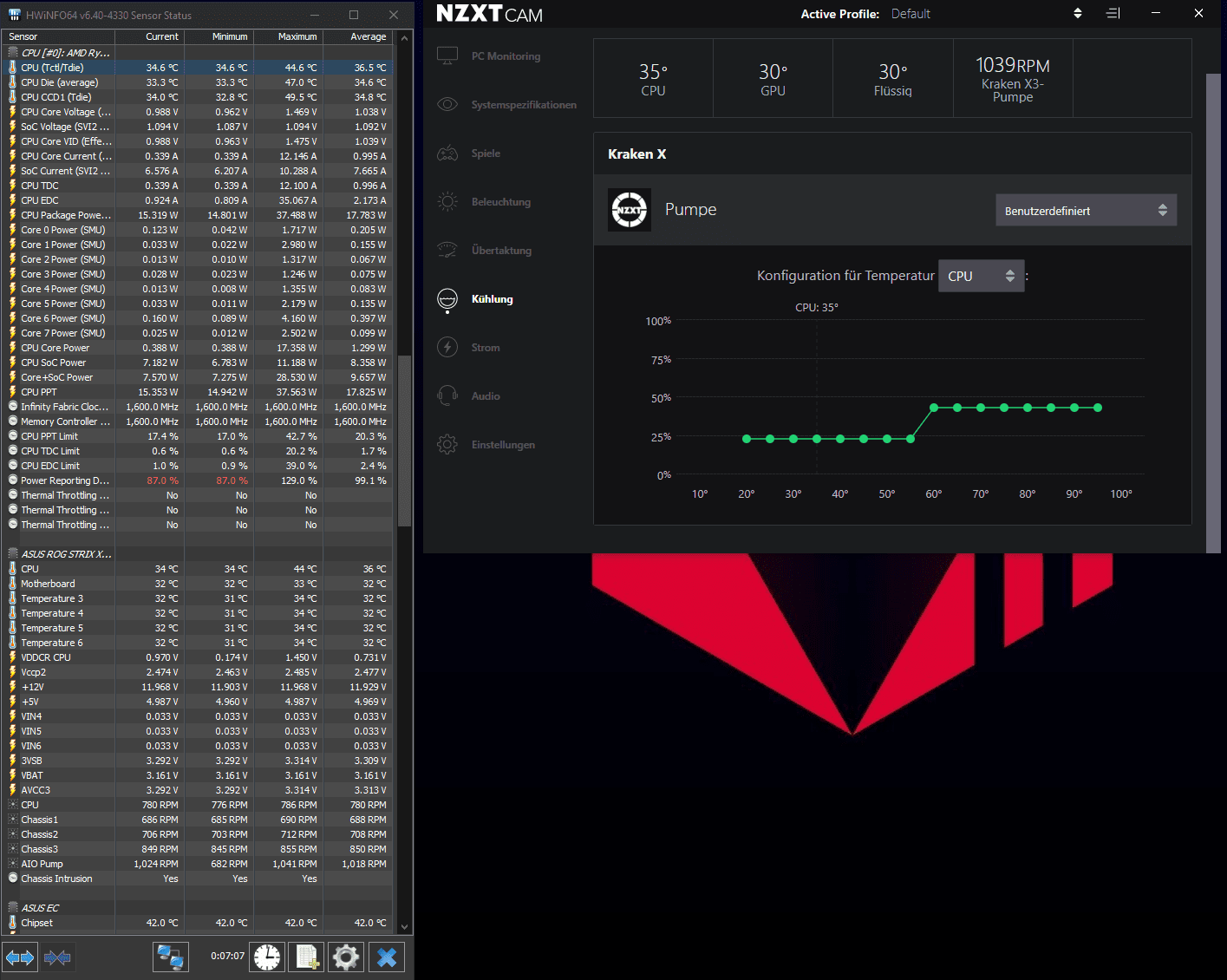Open HWiNFO sensor settings gear icon
The width and height of the screenshot is (1227, 980).
coord(345,957)
